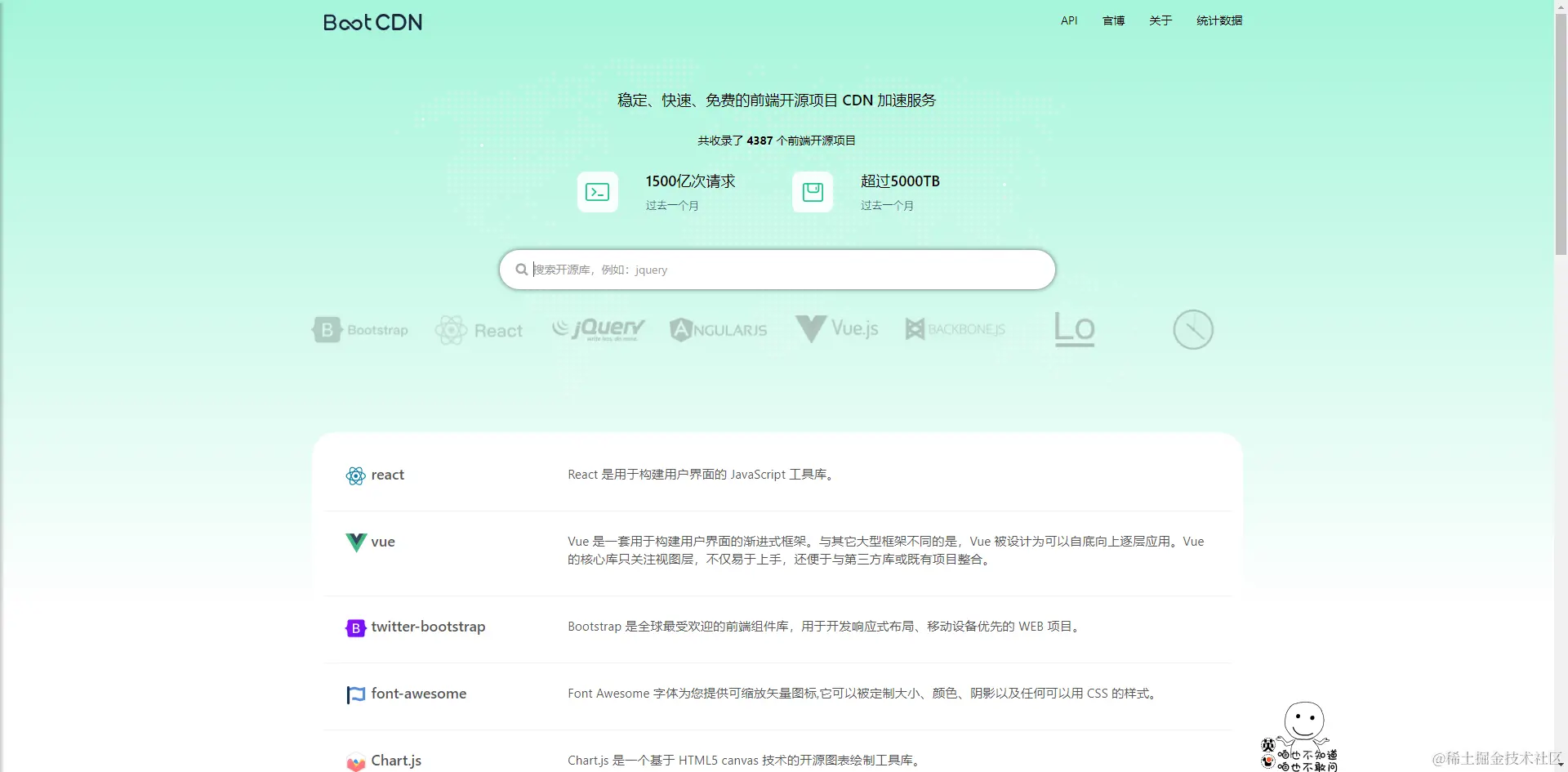Open the vue library link
1568x772 pixels.
383,542
